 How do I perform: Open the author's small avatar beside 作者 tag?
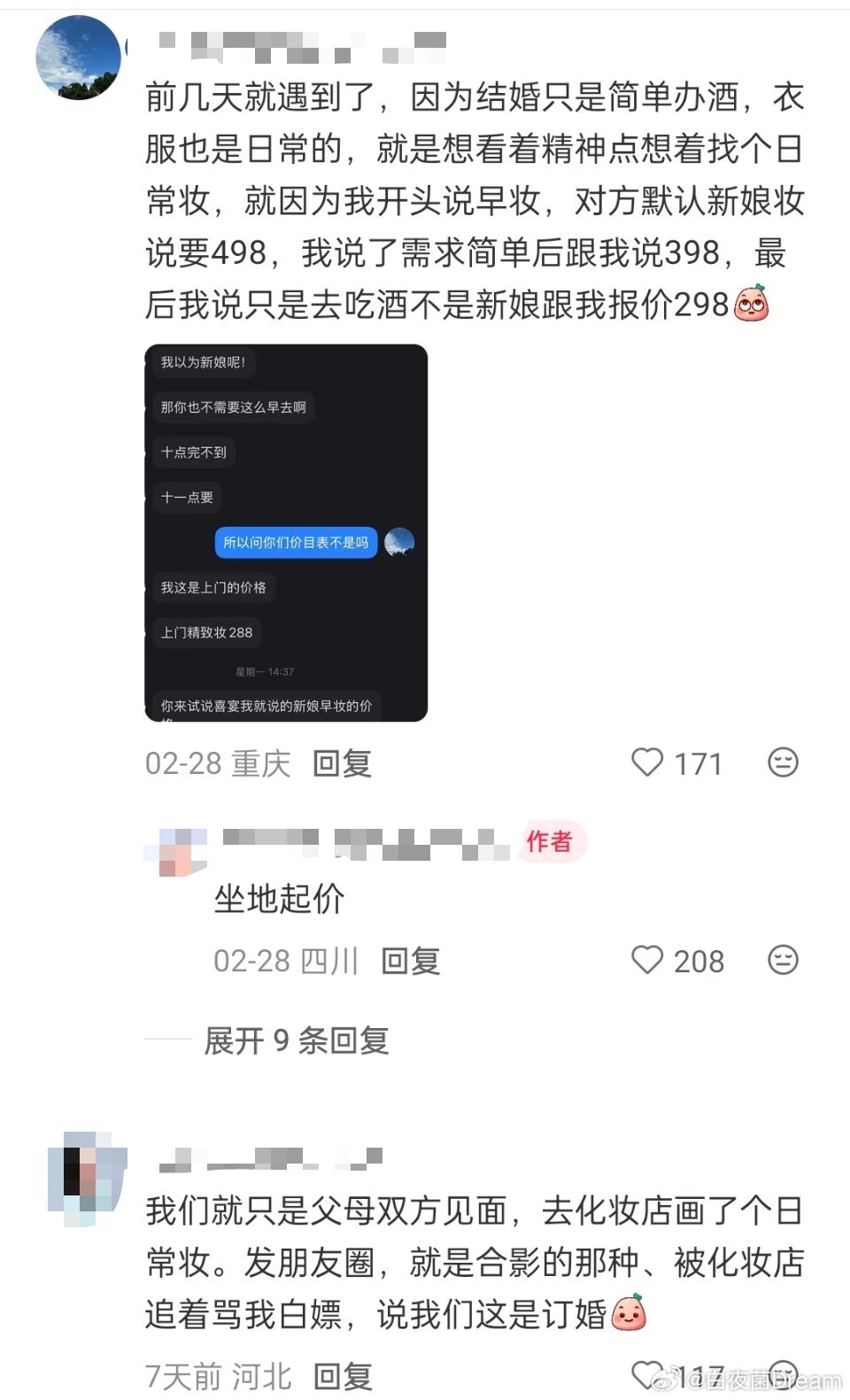click(174, 850)
